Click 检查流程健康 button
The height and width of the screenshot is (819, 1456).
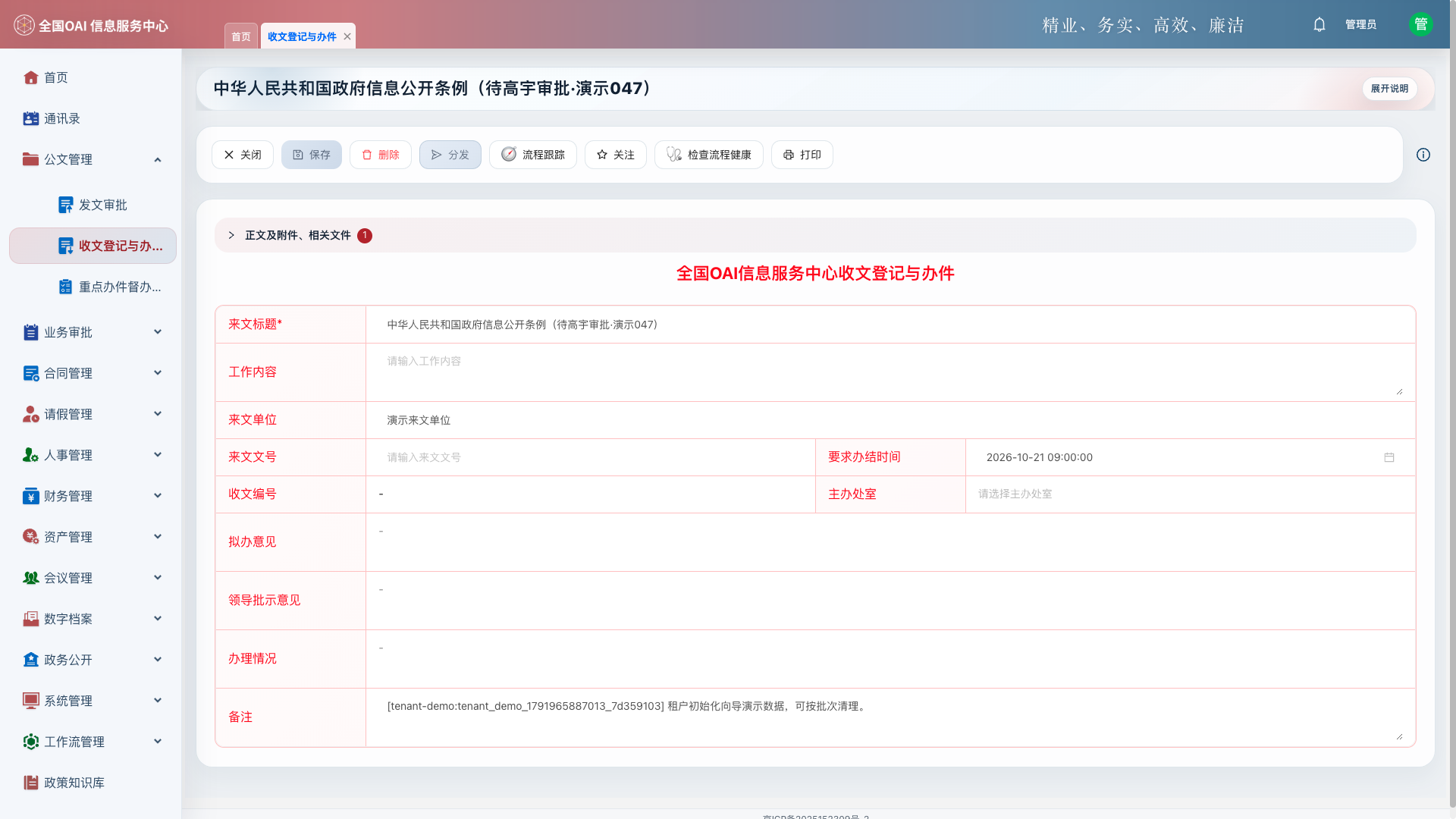(709, 155)
